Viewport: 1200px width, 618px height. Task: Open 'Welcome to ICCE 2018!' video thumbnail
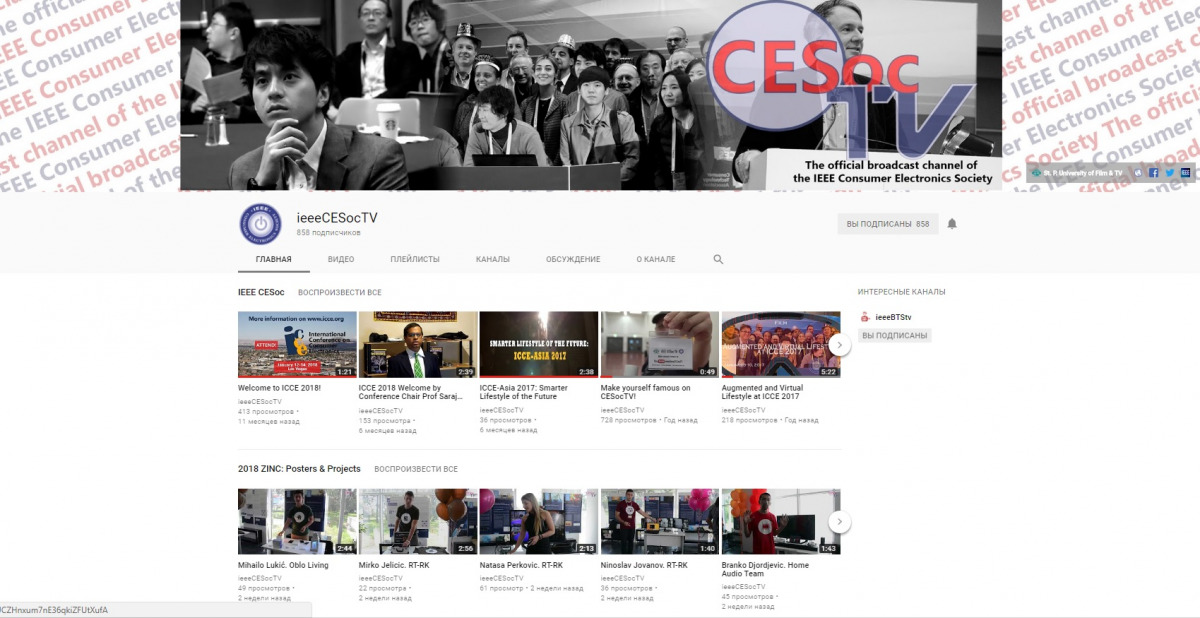(x=297, y=345)
